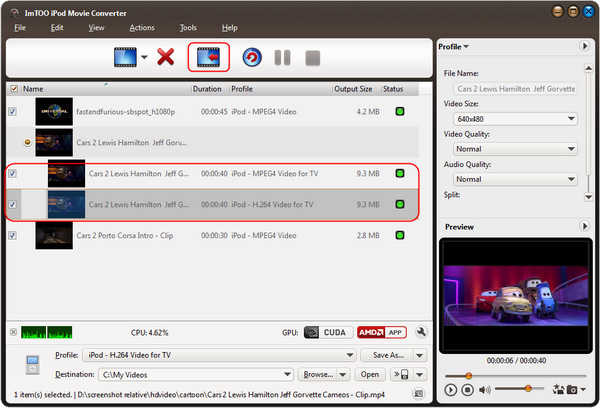This screenshot has width=600, height=408.
Task: Collapse Profile panel with arrow button
Action: coord(584,46)
